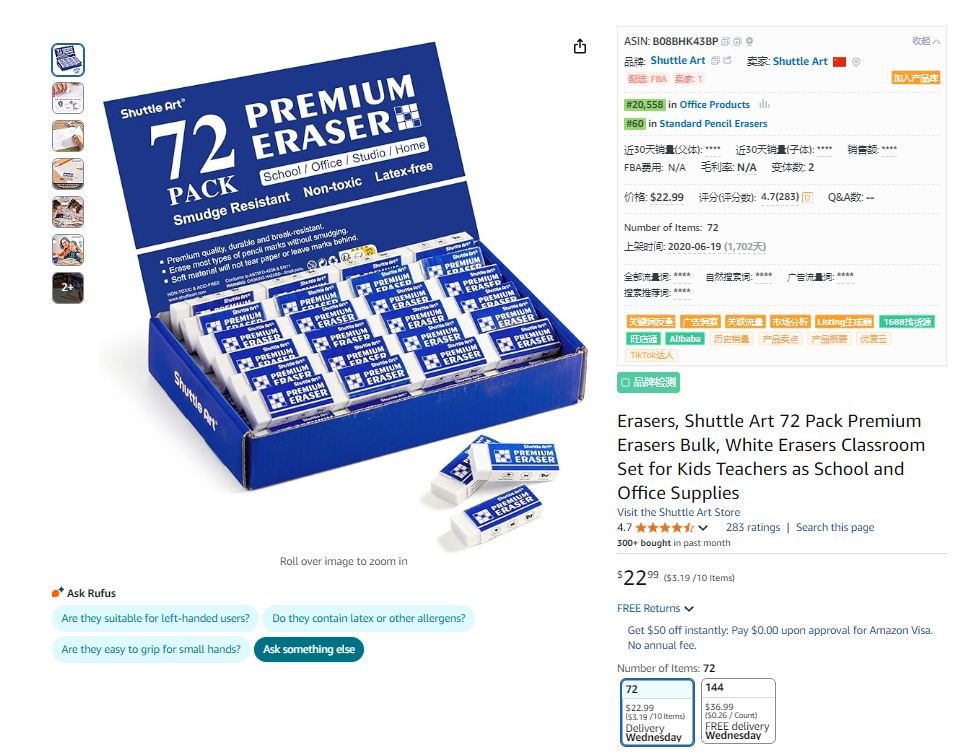Expand the star rating dropdown arrow
This screenshot has width=962, height=754.
point(703,528)
